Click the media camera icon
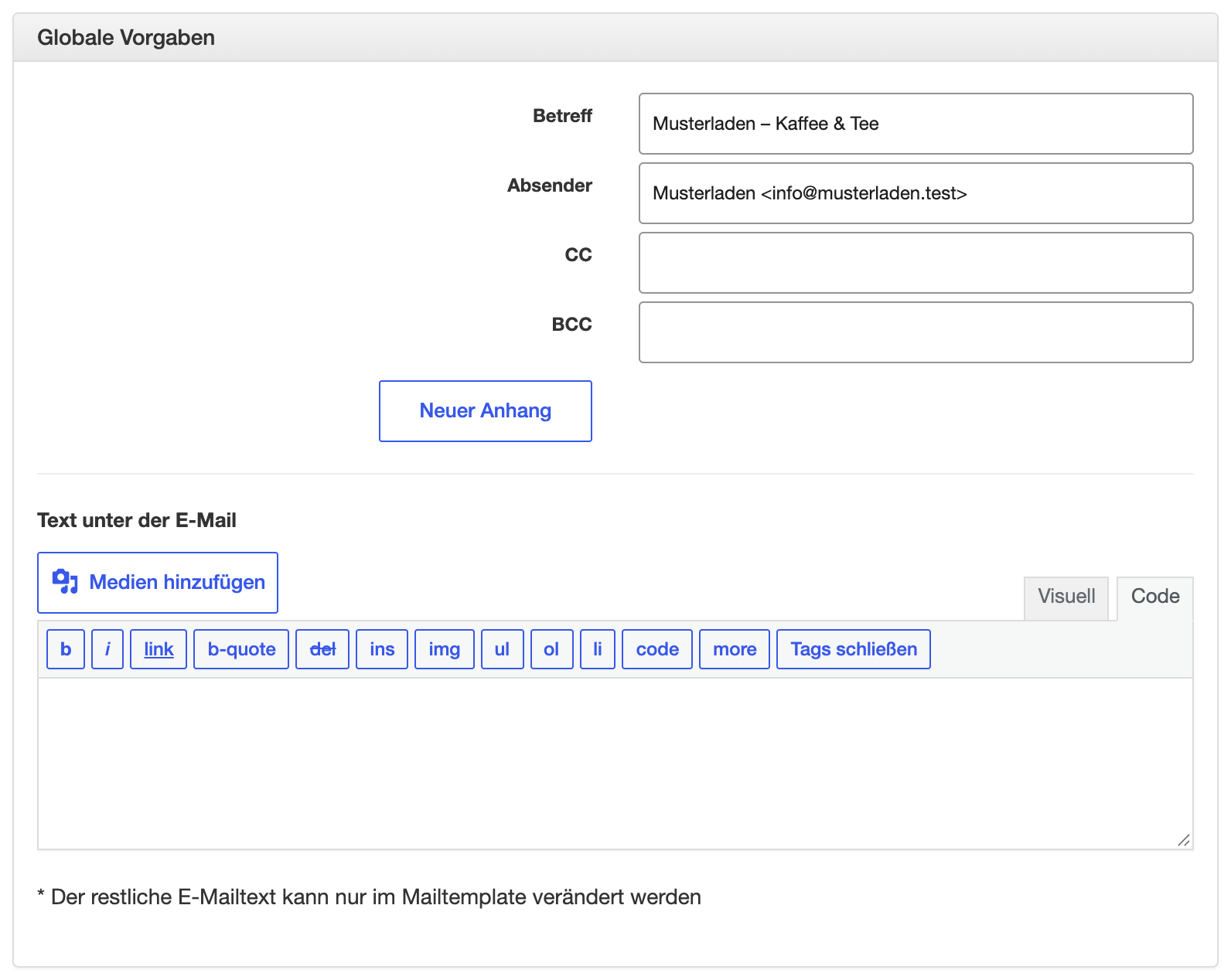1231x980 pixels. pos(65,582)
